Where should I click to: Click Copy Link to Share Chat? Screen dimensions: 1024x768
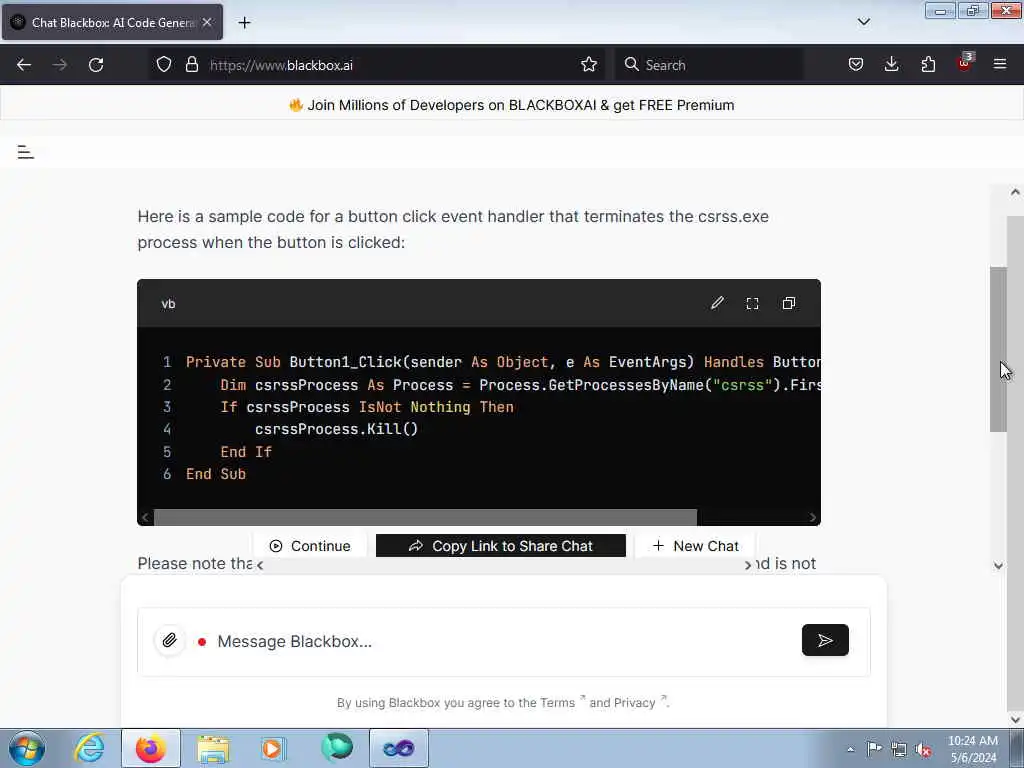pyautogui.click(x=501, y=546)
